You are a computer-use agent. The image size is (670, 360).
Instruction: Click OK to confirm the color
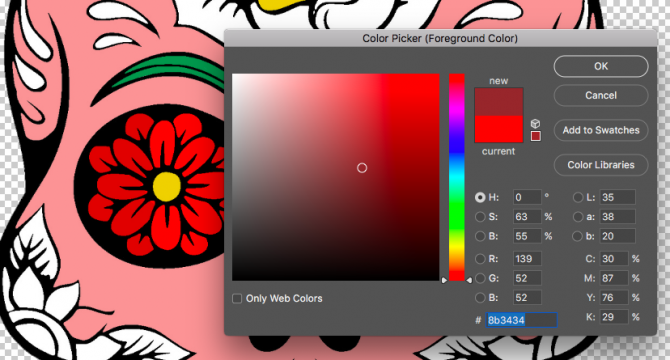click(x=601, y=66)
